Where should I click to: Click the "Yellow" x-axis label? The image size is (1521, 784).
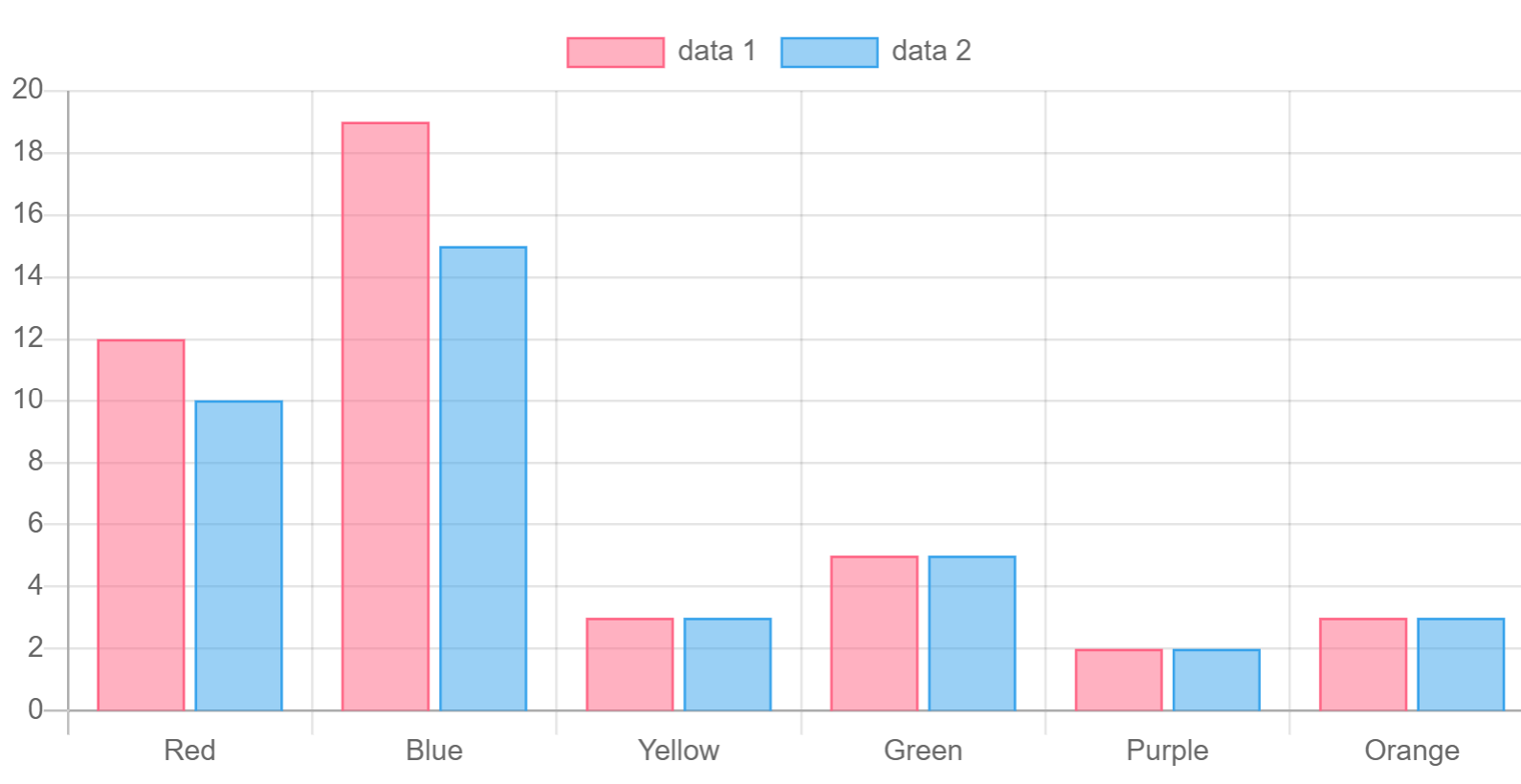[x=678, y=751]
